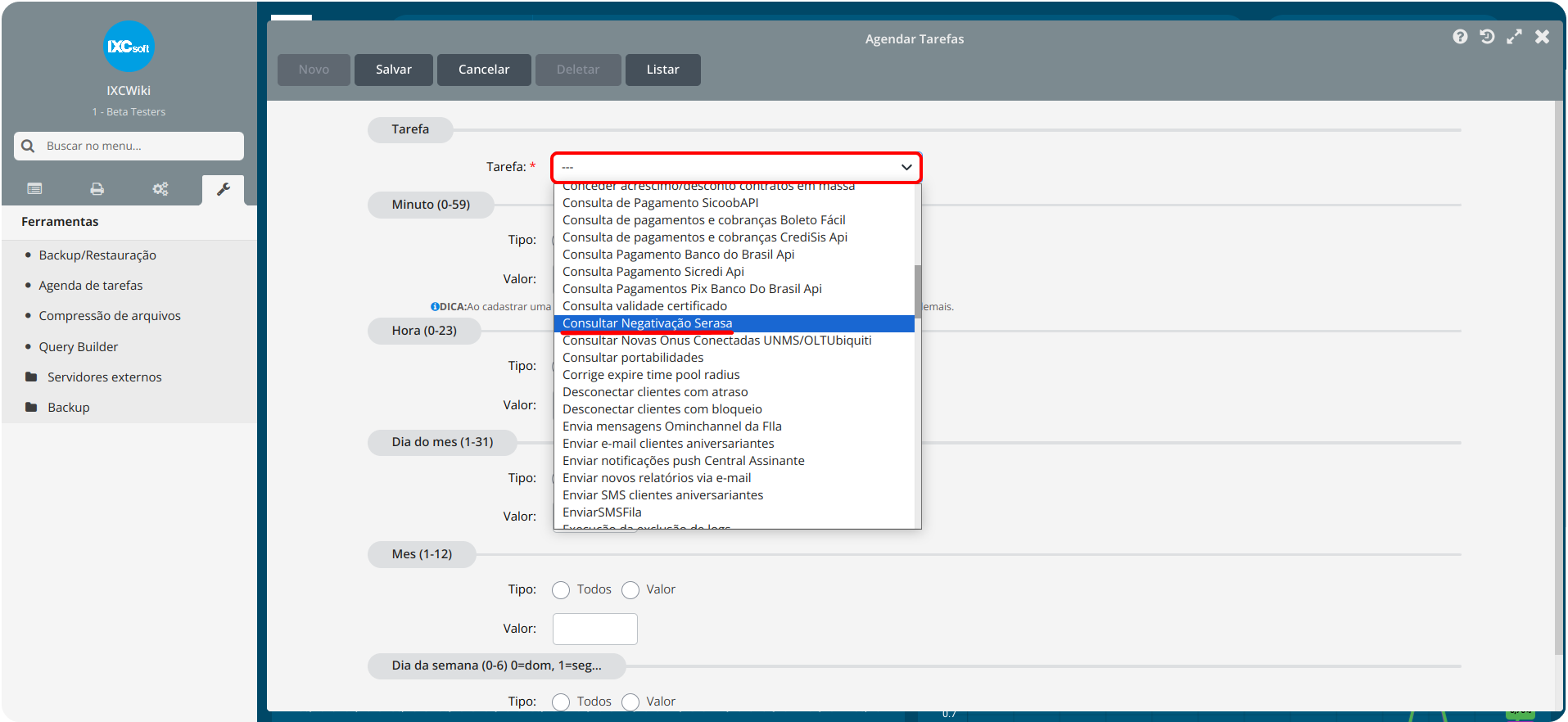Click the search magnifier icon in sidebar
The width and height of the screenshot is (1568, 722).
(28, 146)
